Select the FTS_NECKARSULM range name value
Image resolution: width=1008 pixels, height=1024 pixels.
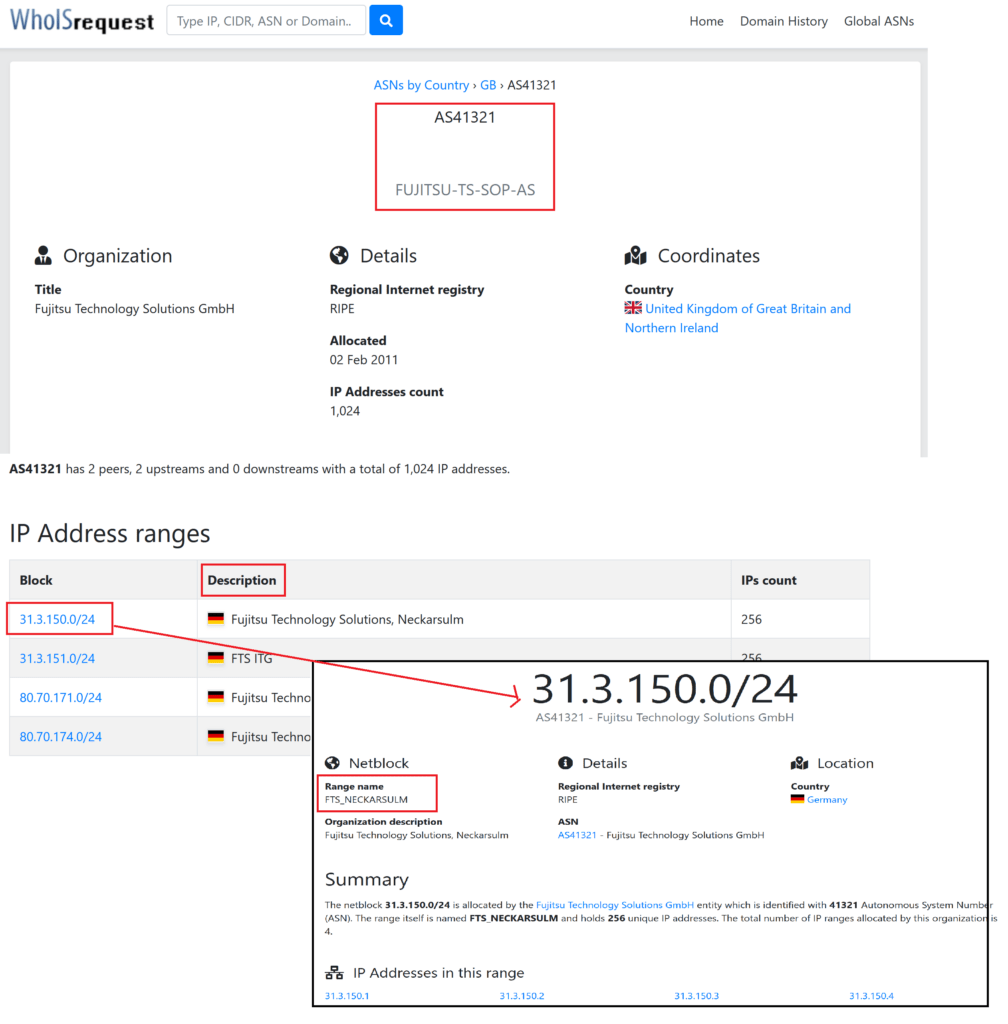366,799
